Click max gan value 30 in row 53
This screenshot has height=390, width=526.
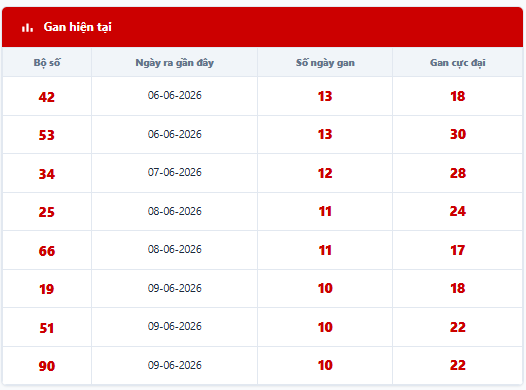point(458,134)
